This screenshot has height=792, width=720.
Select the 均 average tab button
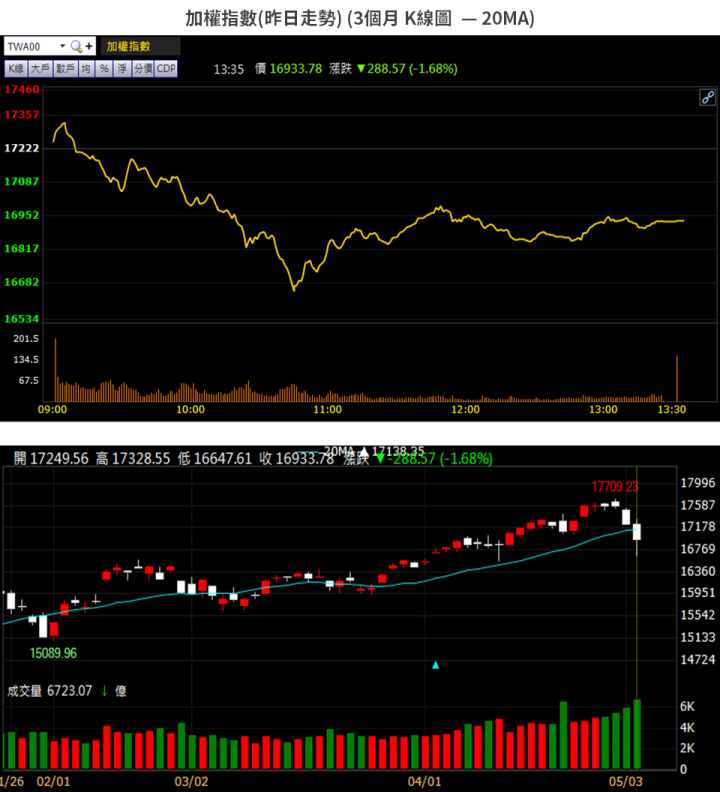click(x=86, y=69)
